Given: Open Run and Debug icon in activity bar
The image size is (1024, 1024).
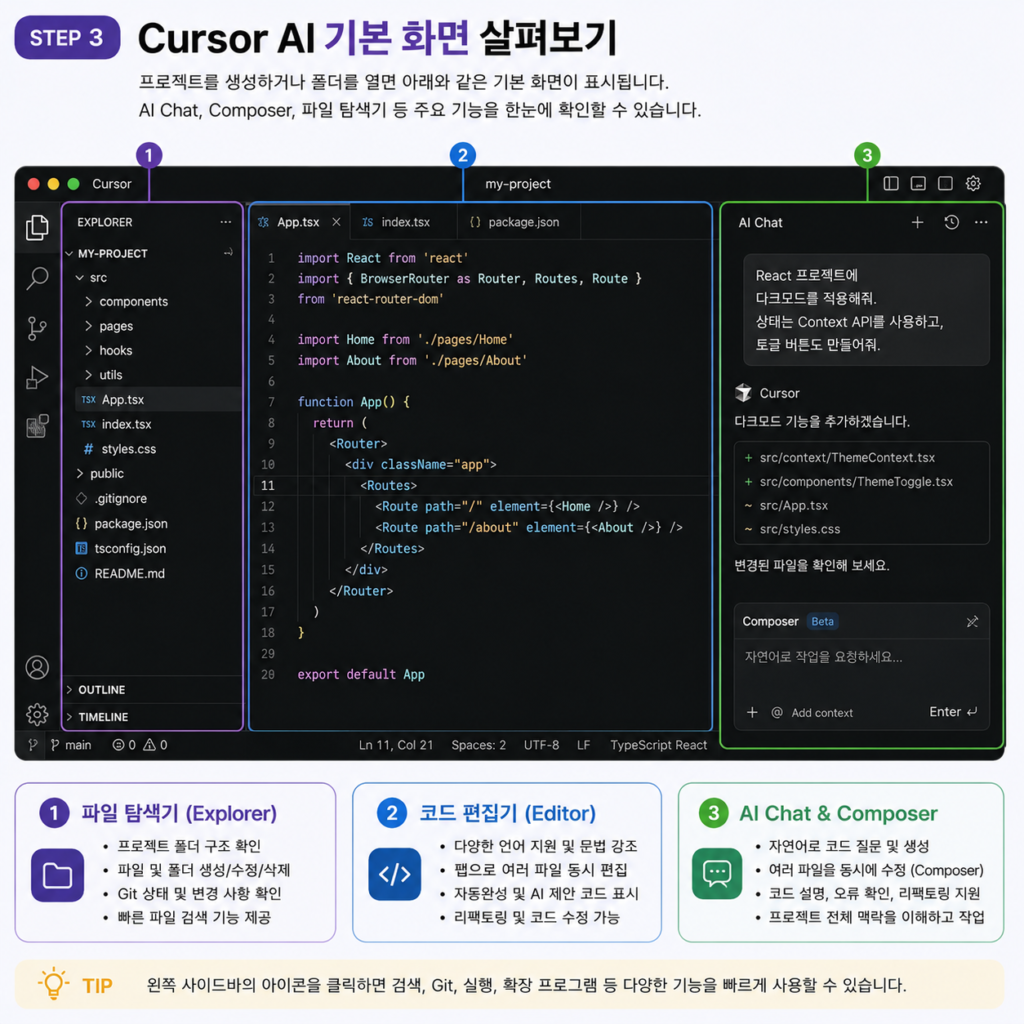Looking at the screenshot, I should (37, 377).
